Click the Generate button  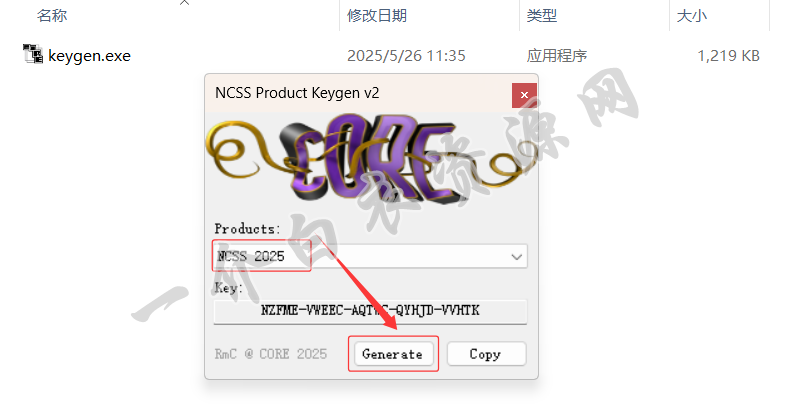click(x=393, y=354)
